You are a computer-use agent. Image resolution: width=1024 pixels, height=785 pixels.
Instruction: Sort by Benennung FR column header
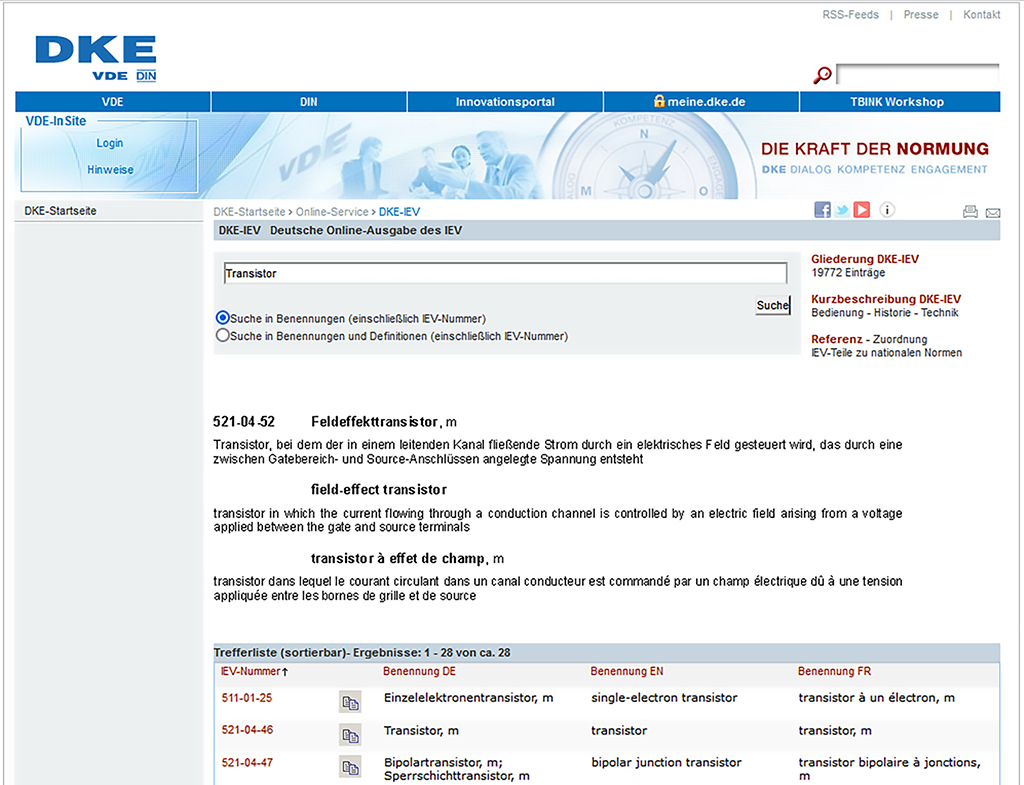click(834, 671)
